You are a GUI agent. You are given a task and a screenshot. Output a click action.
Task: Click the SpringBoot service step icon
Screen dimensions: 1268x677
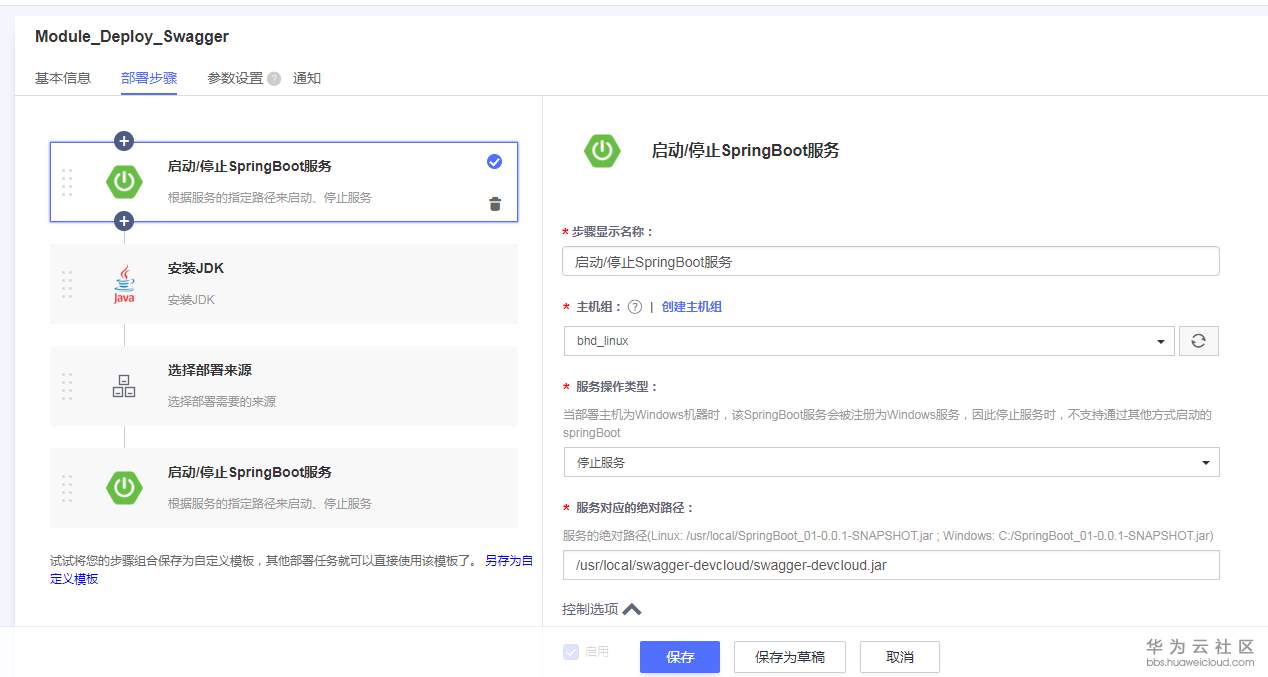[123, 182]
